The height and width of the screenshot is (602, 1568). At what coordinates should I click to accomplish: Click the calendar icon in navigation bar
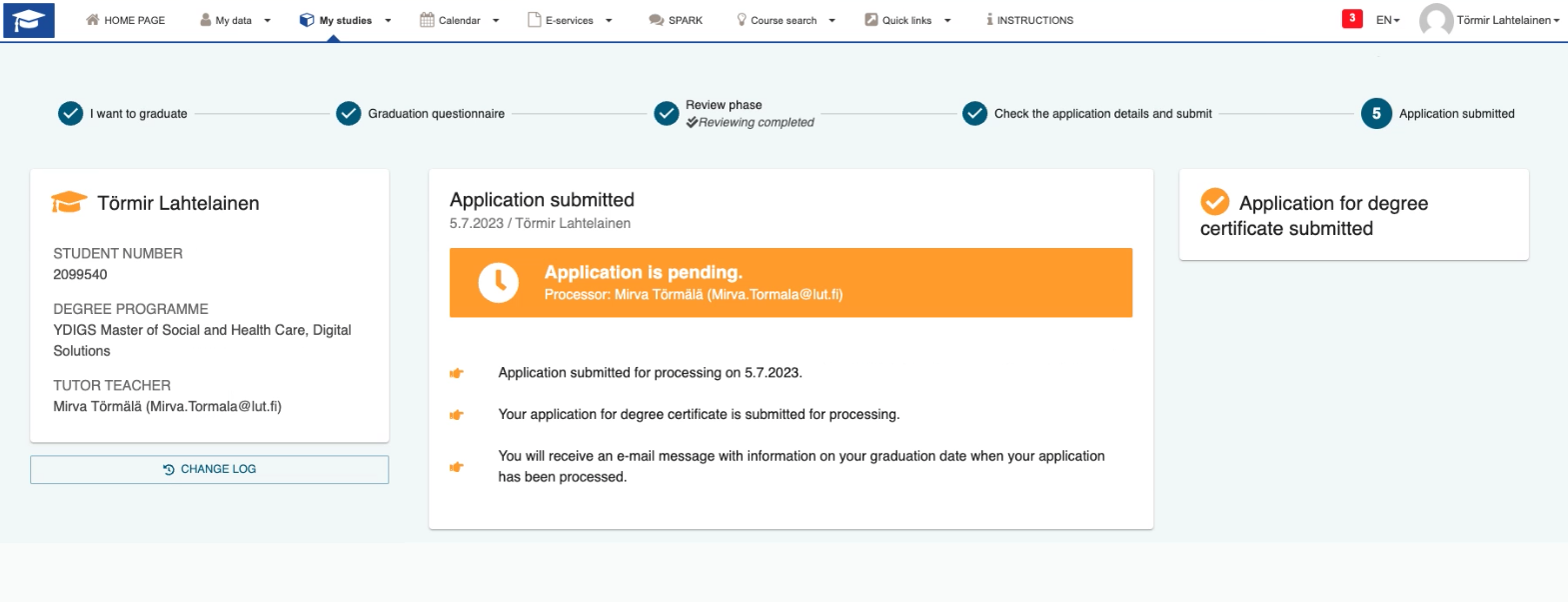[x=427, y=20]
